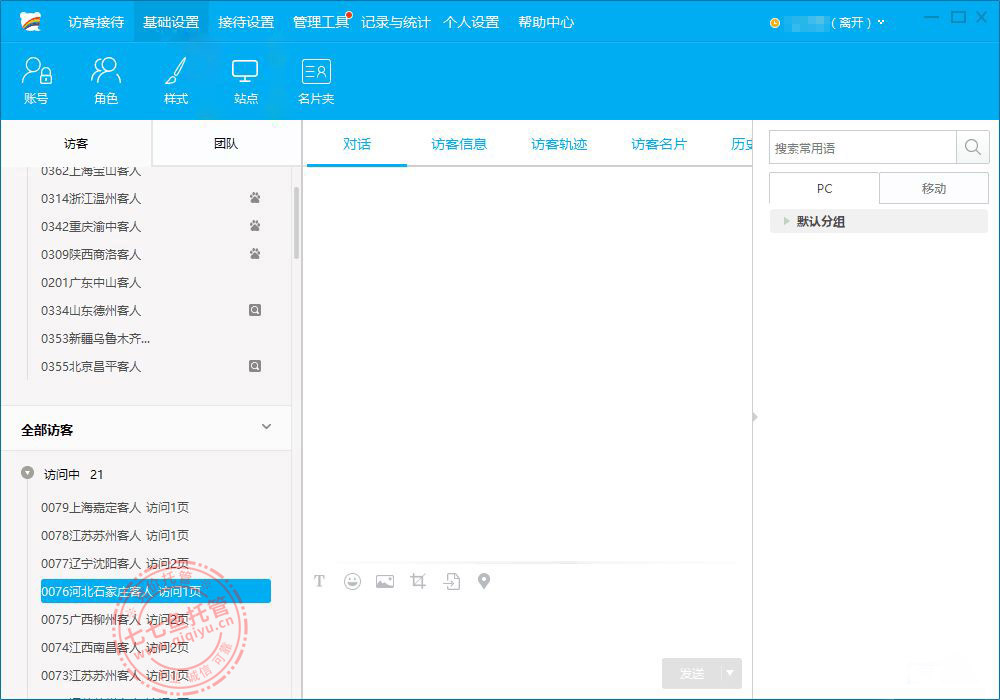Open the 个人设置 menu

pos(471,22)
